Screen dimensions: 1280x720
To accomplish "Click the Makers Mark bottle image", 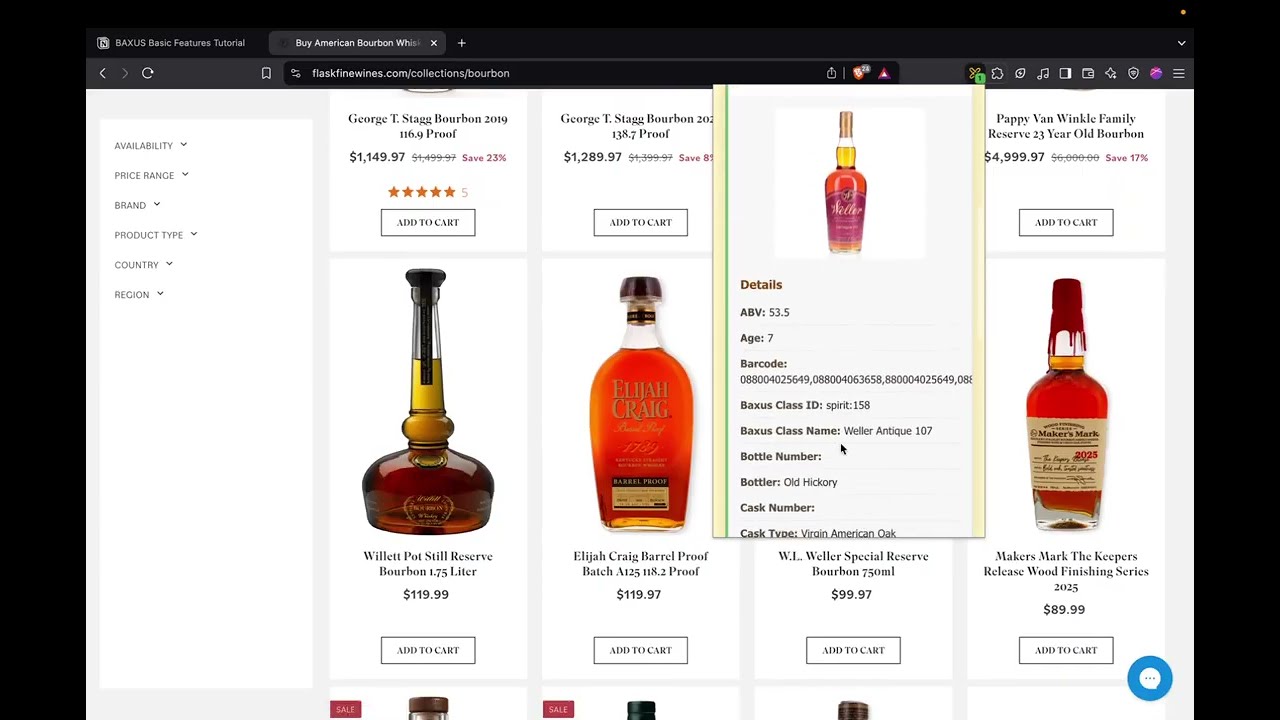I will click(1066, 404).
